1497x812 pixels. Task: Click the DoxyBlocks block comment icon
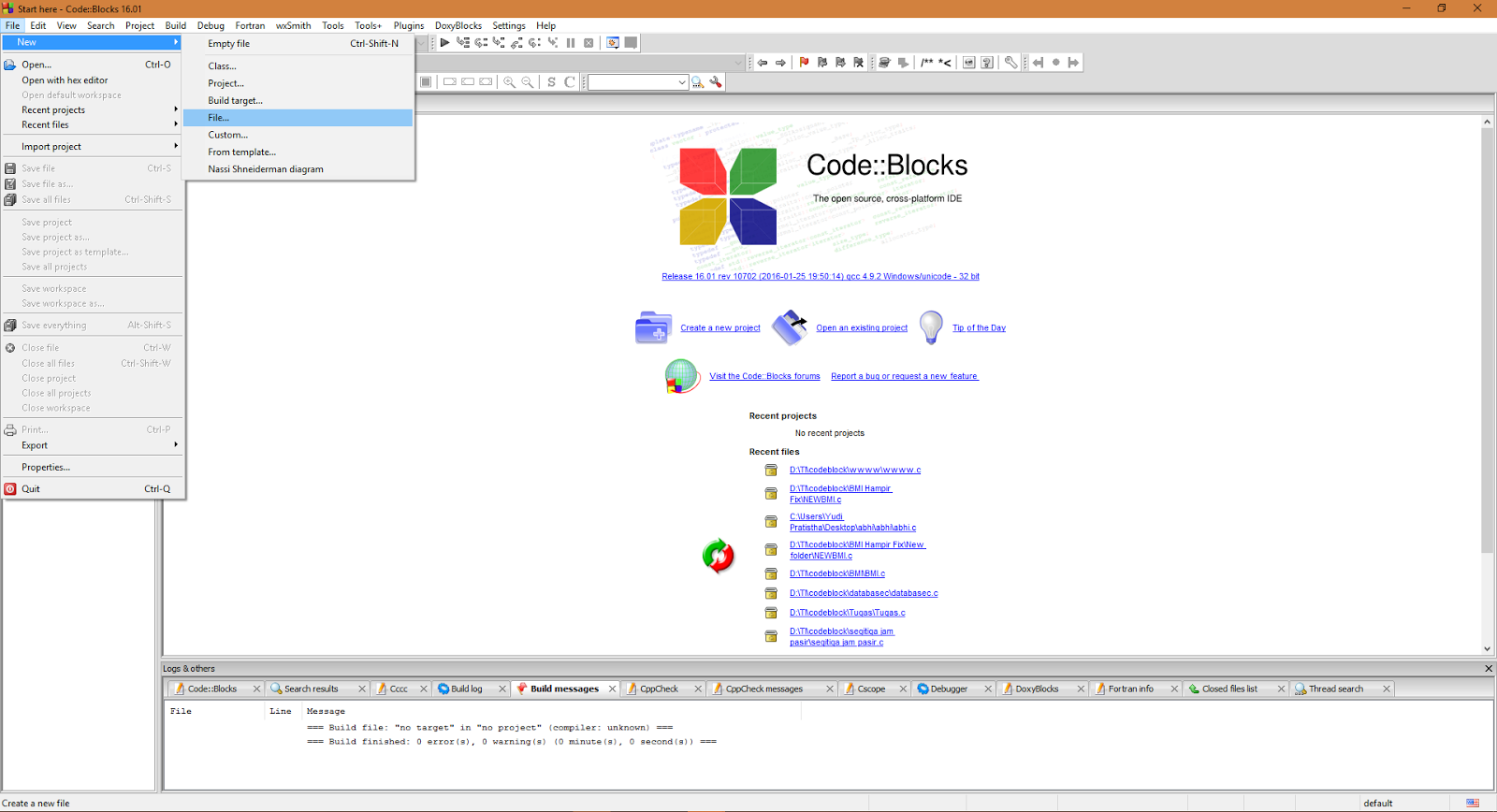pyautogui.click(x=926, y=63)
